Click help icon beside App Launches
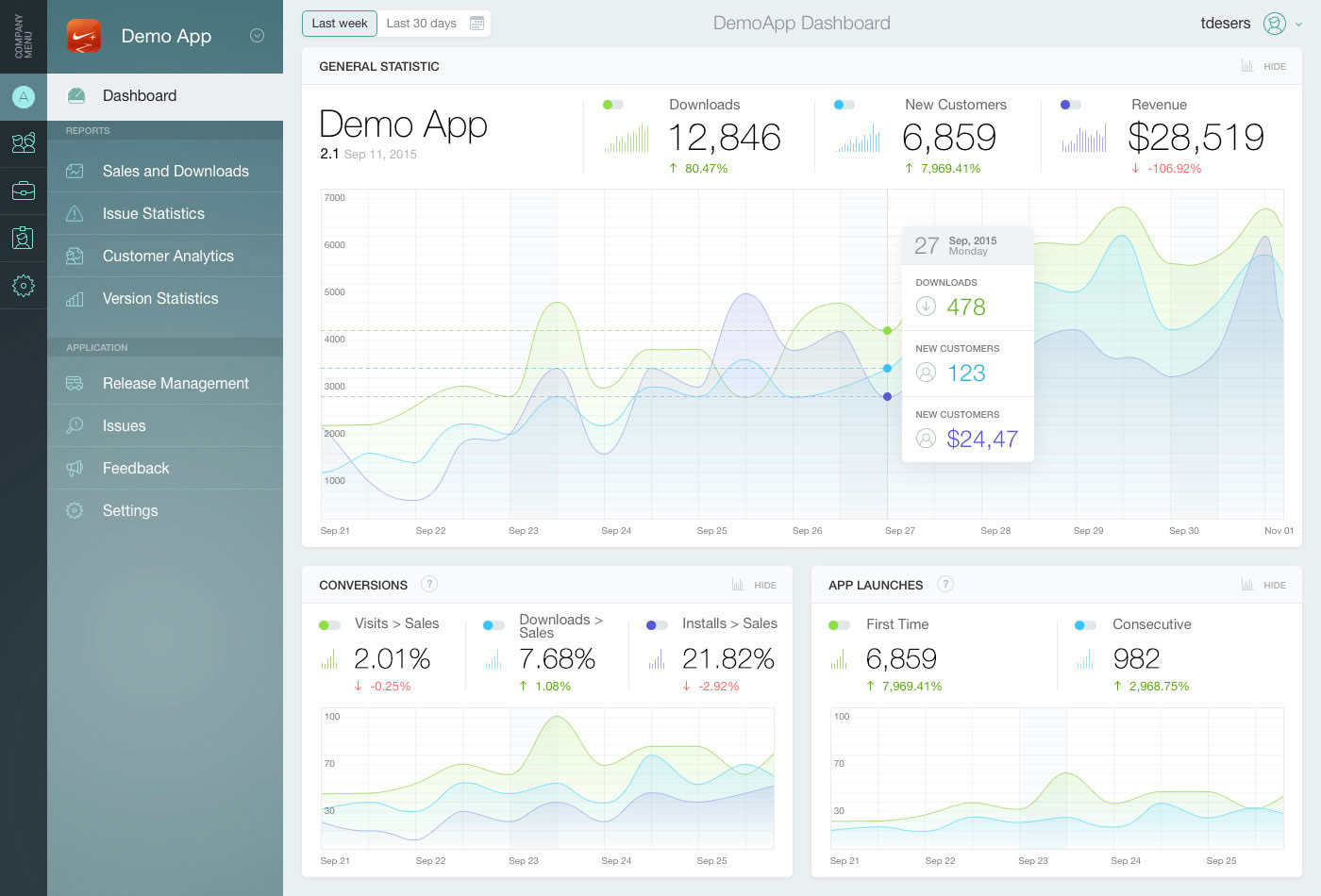This screenshot has height=896, width=1321. (x=945, y=584)
